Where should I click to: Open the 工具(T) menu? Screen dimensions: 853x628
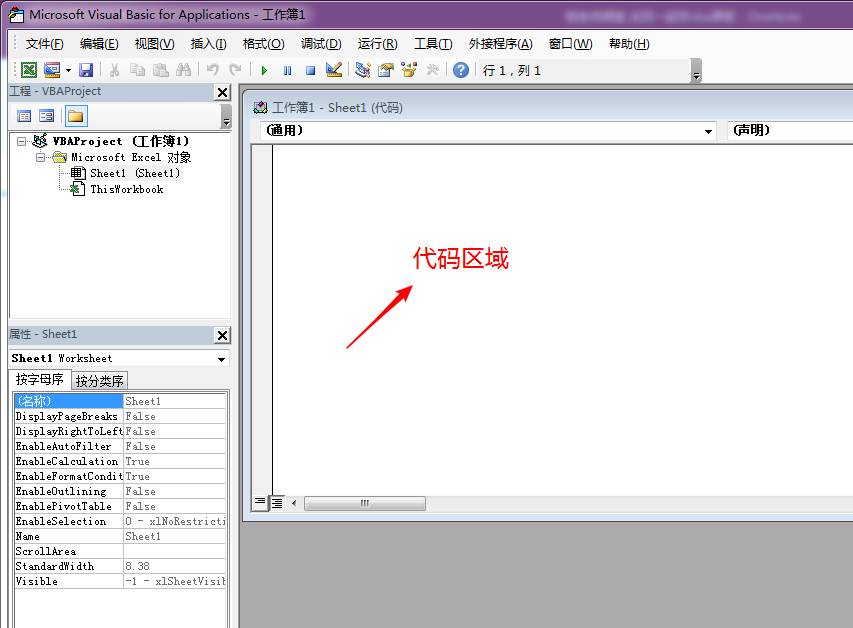(433, 44)
